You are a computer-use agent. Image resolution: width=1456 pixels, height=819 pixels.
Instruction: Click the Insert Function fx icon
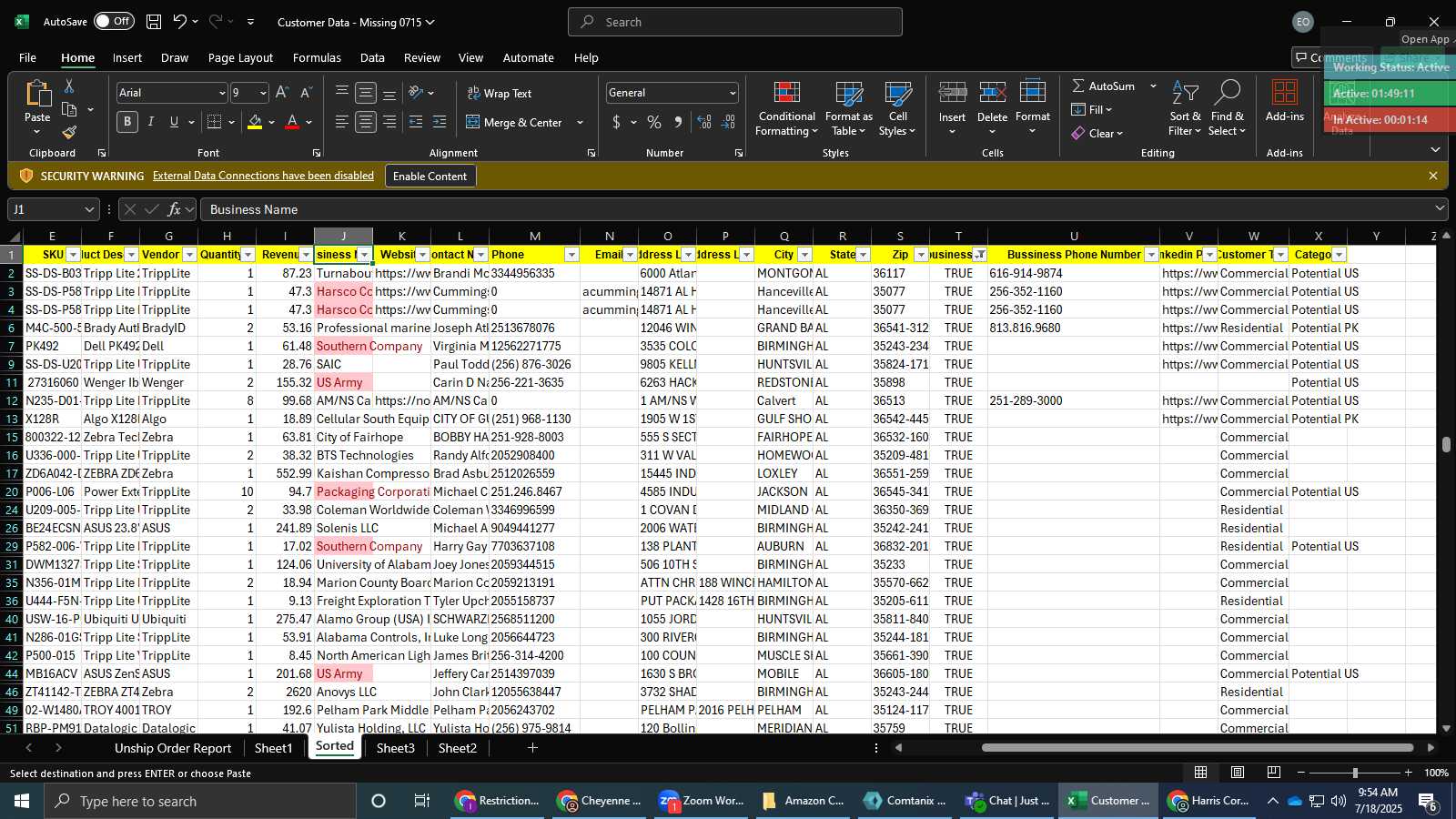point(174,209)
